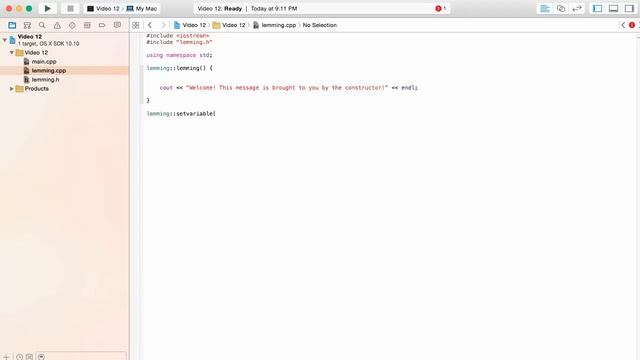Toggle the Debug area visibility

(613, 9)
